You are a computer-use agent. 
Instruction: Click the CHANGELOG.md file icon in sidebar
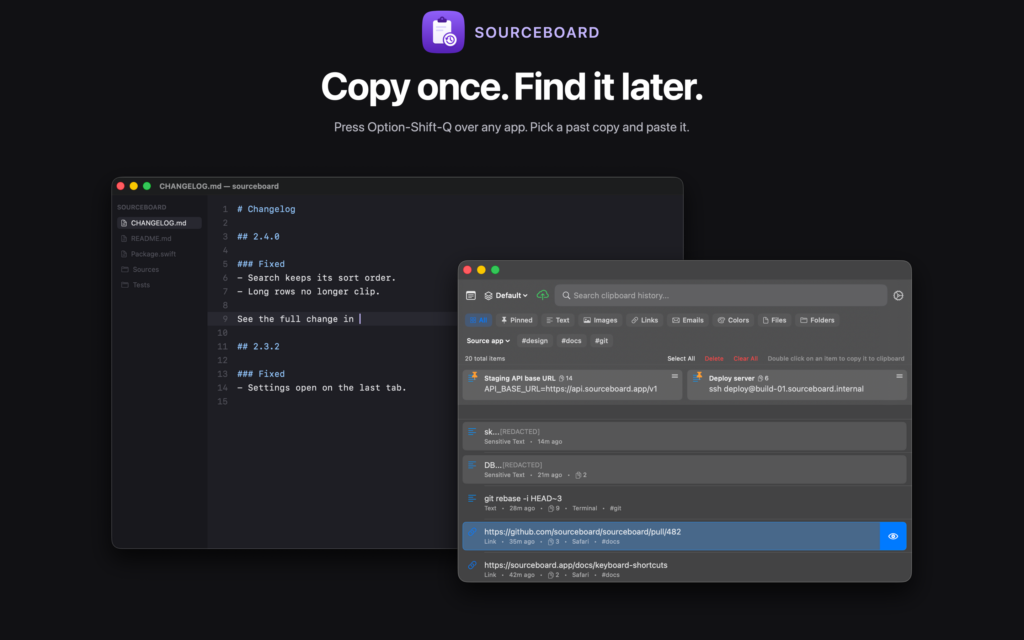pyautogui.click(x=124, y=223)
